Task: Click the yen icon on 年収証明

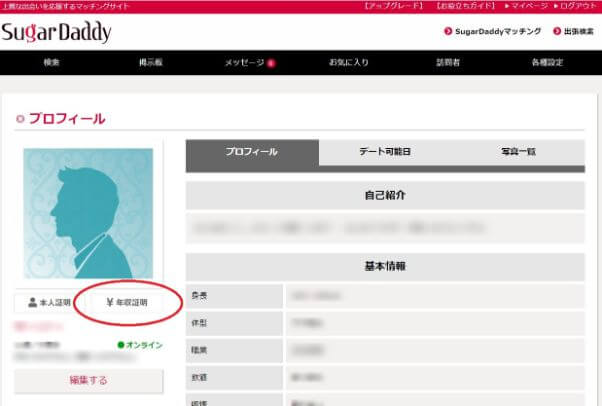Action: click(x=107, y=301)
